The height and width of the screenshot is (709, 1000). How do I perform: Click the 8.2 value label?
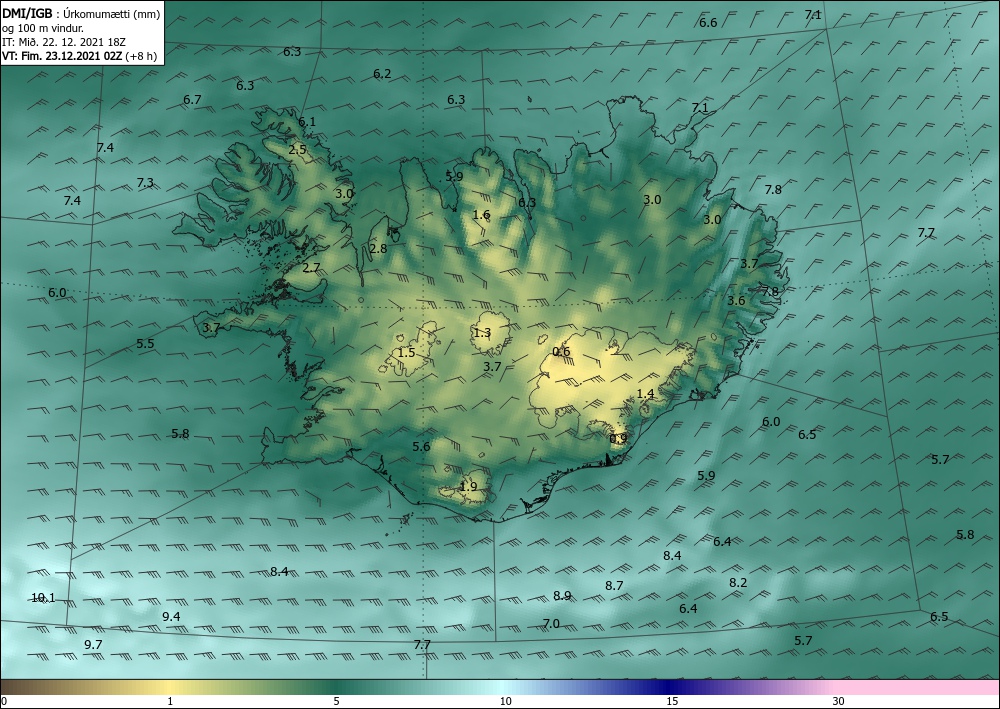[x=738, y=583]
